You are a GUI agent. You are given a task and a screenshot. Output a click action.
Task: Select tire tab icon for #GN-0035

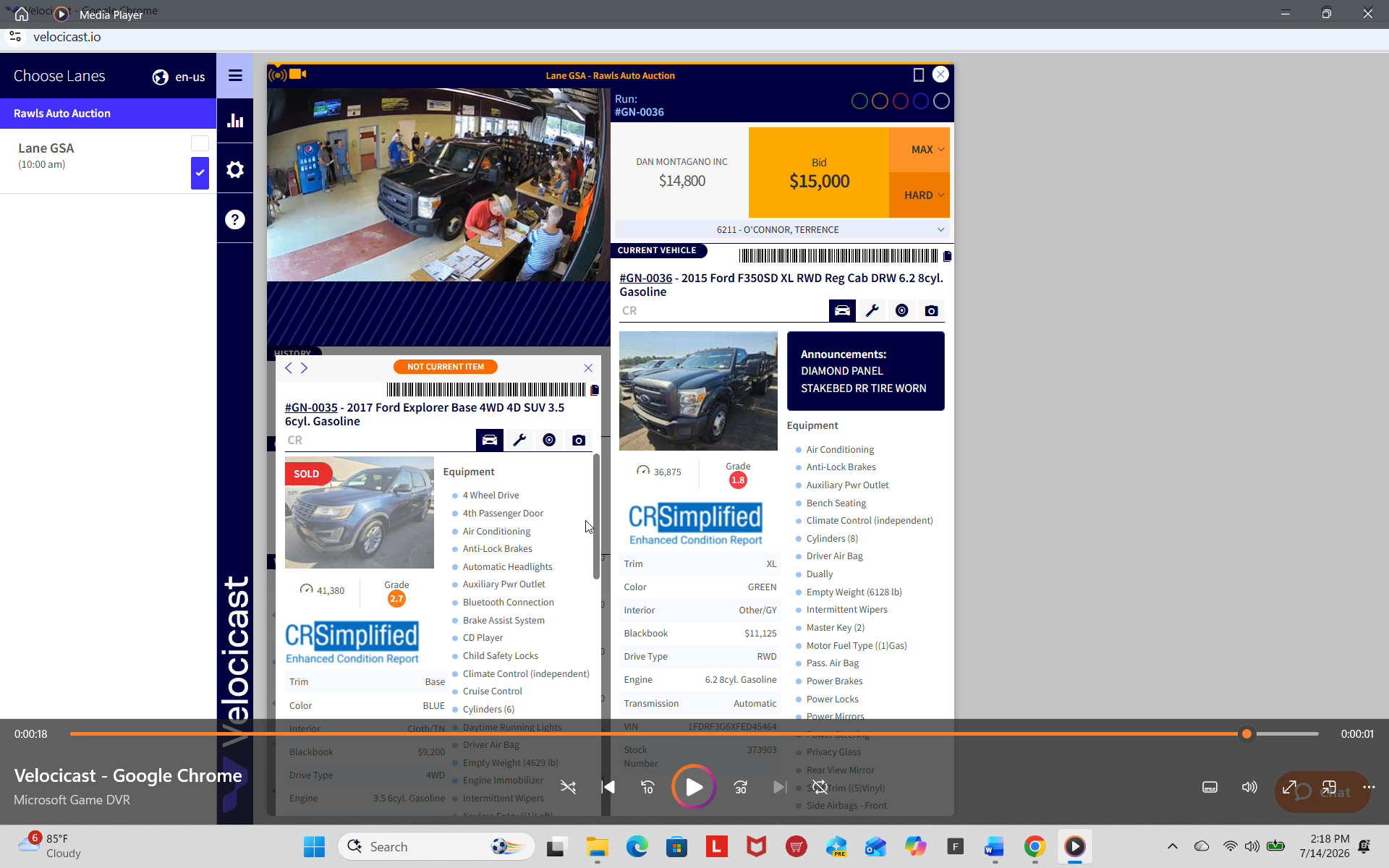coord(549,440)
